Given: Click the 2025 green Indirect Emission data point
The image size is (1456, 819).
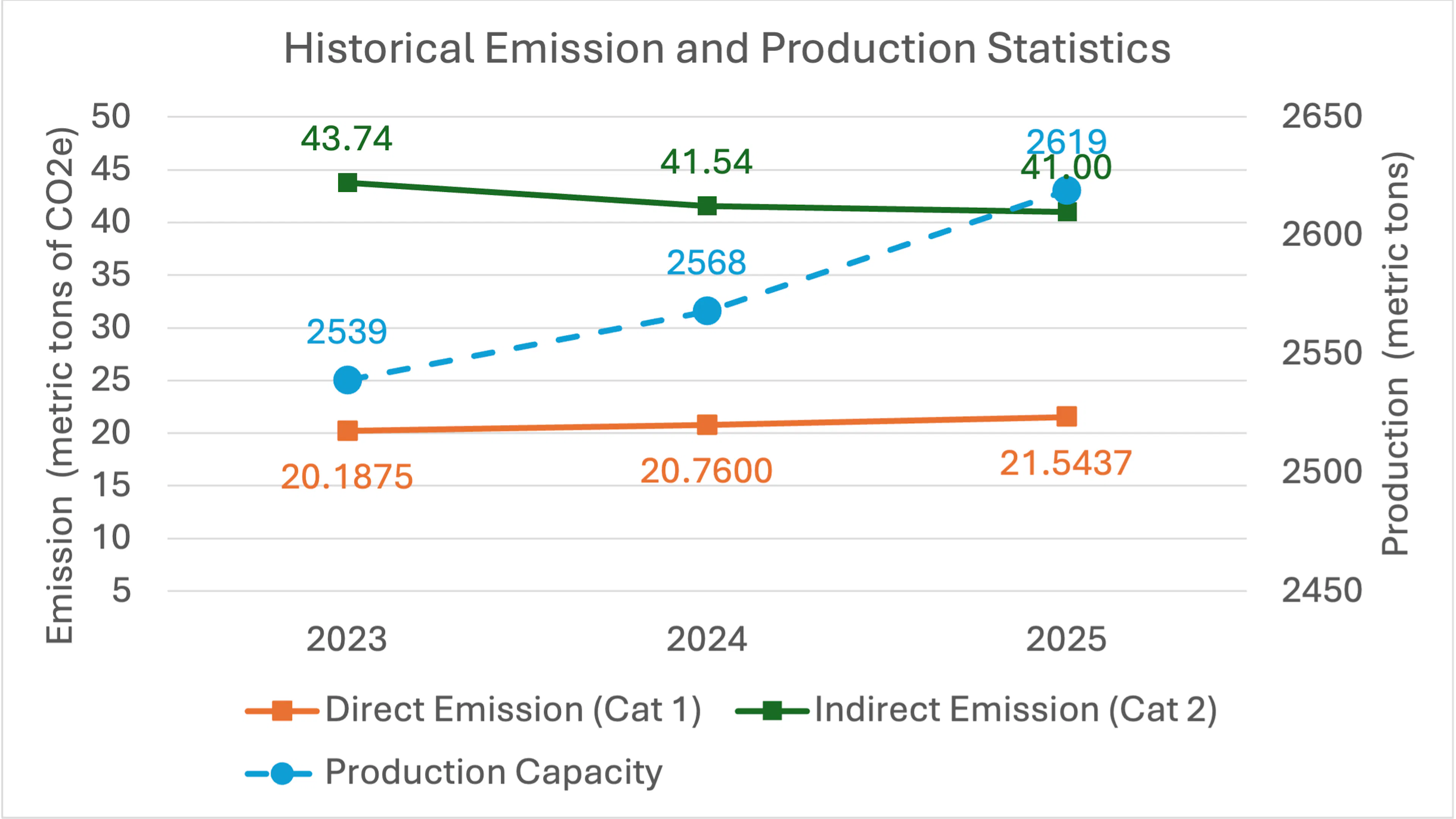Looking at the screenshot, I should click(x=1067, y=212).
